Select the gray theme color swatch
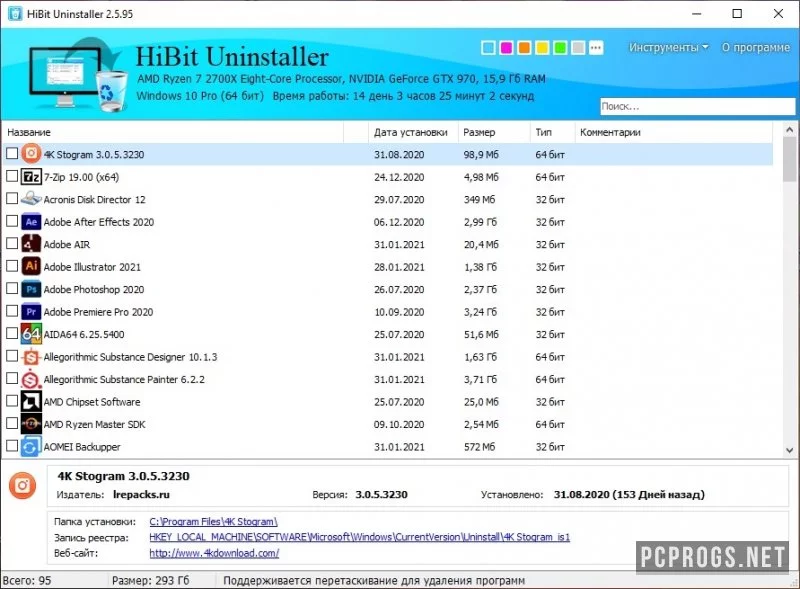Screen dimensions: 800x589 point(578,47)
